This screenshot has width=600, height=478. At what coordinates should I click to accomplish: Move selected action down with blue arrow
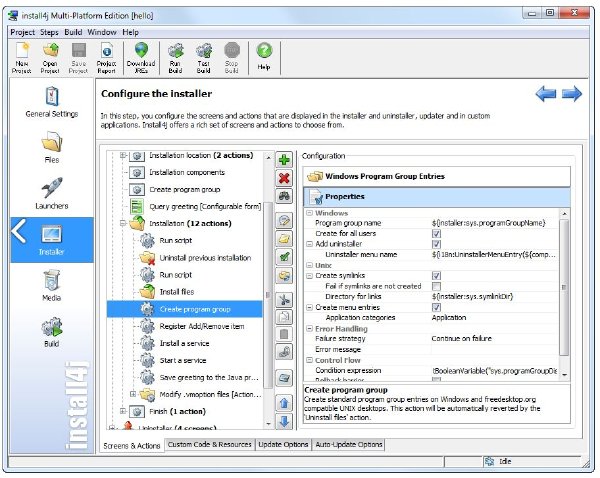click(x=284, y=421)
